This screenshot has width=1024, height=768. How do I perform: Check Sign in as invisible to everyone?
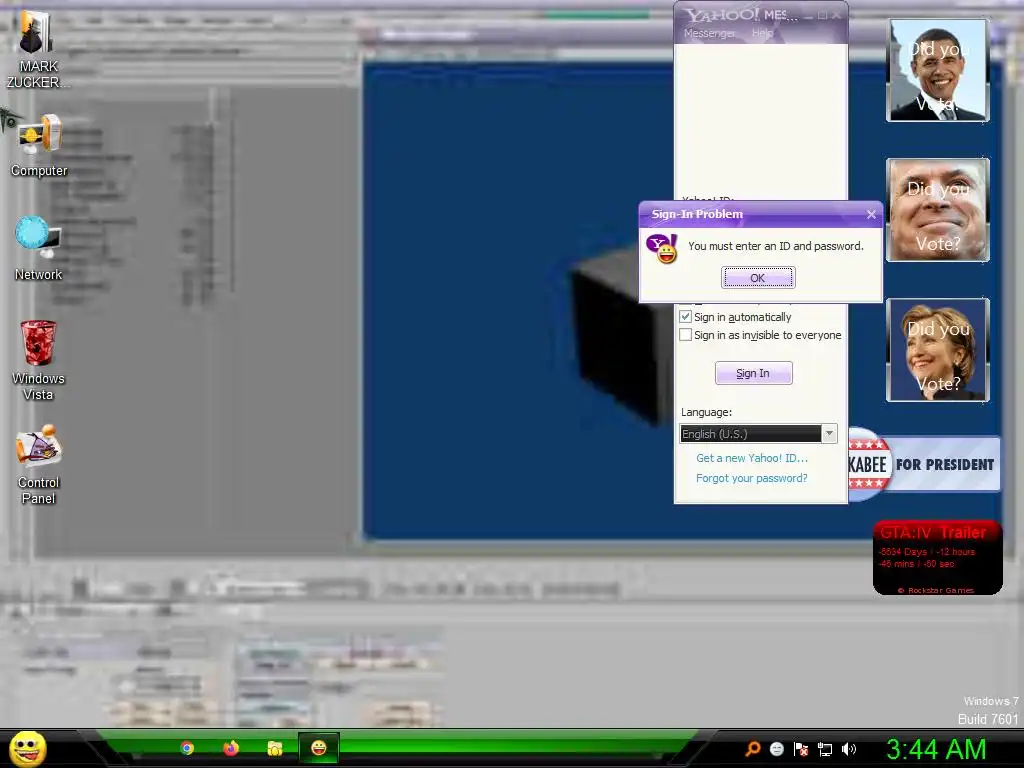[686, 335]
